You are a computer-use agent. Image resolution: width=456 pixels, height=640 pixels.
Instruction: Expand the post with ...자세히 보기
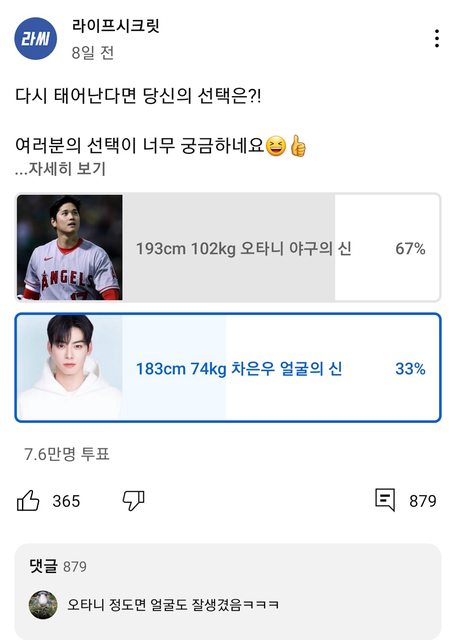point(60,169)
